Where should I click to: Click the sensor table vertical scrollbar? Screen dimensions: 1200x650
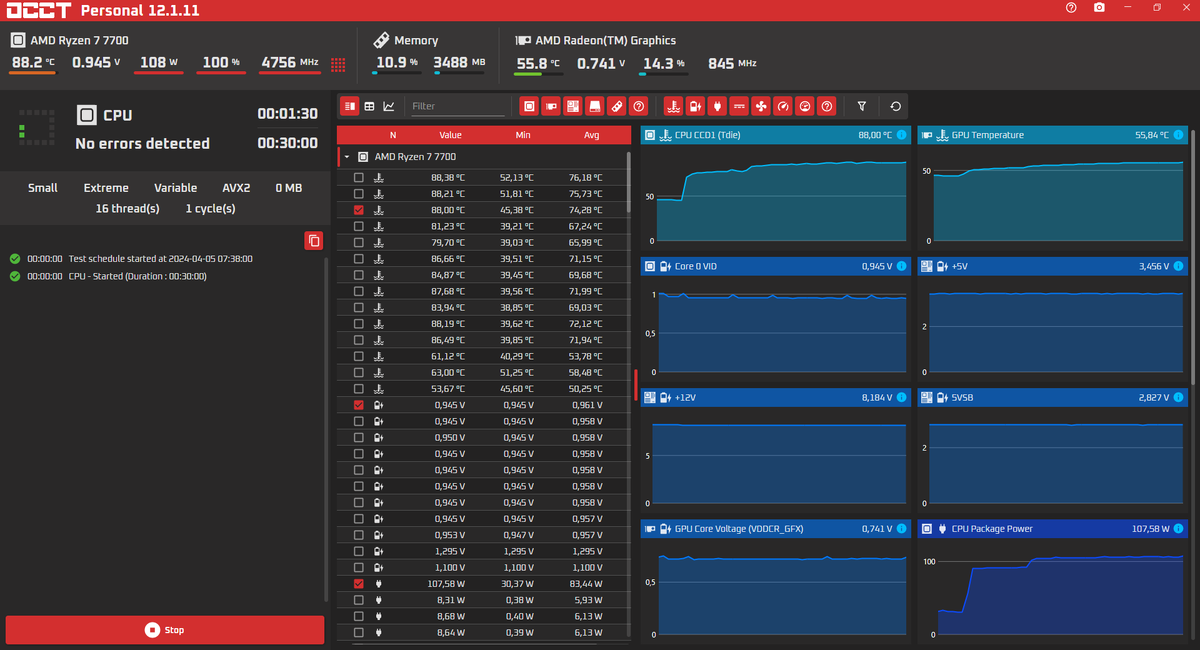629,182
